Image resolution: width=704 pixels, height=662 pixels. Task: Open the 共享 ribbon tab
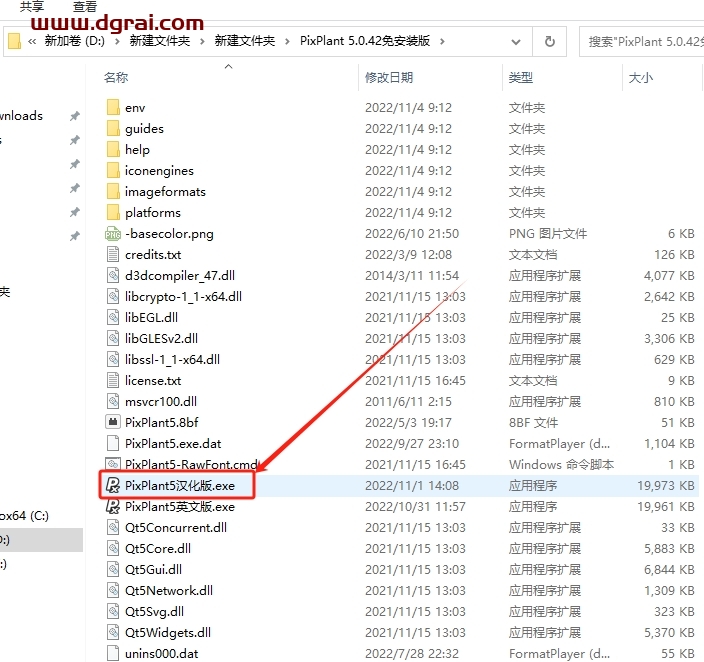pyautogui.click(x=32, y=6)
